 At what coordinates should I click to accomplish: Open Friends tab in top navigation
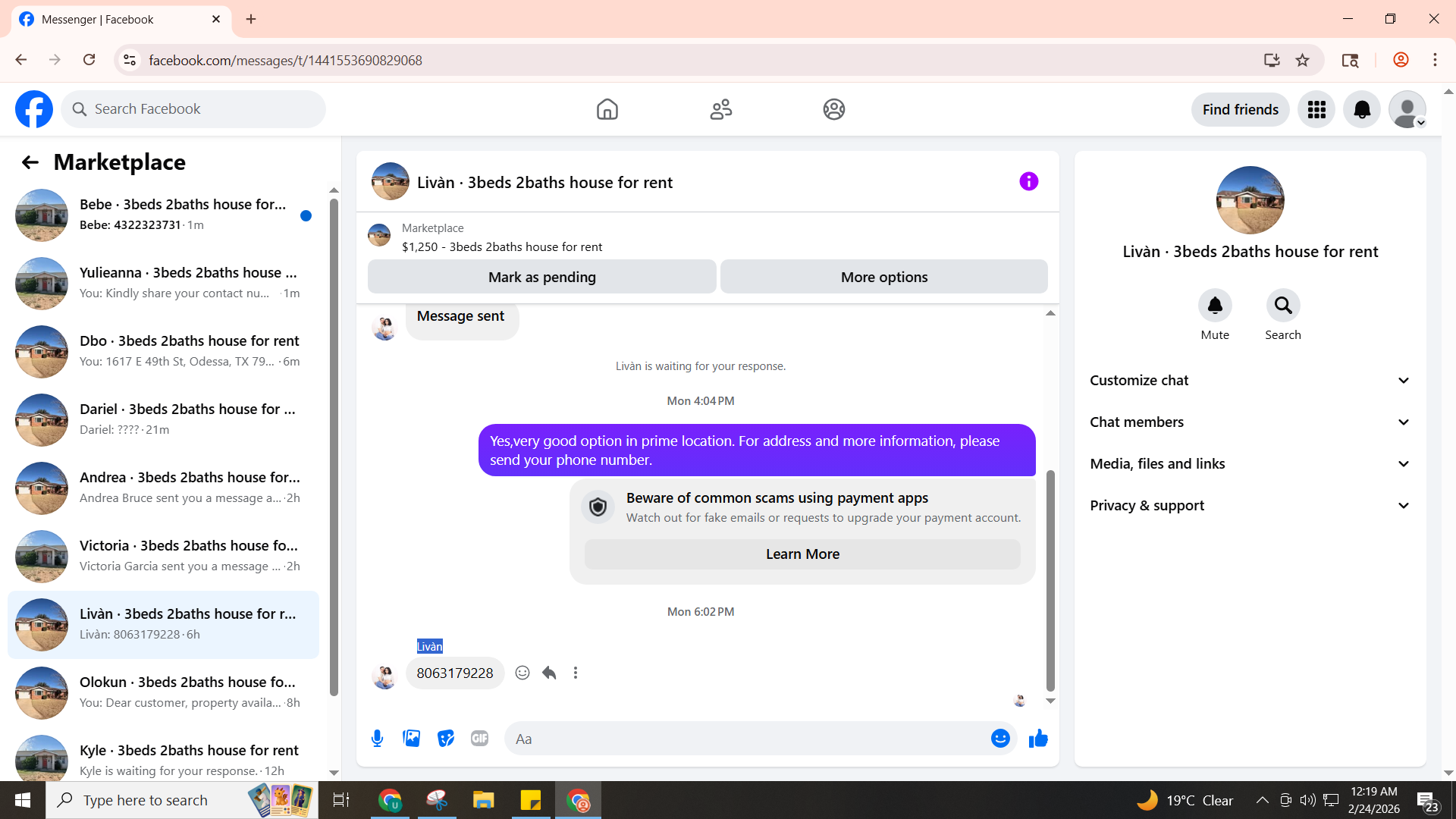pyautogui.click(x=720, y=110)
